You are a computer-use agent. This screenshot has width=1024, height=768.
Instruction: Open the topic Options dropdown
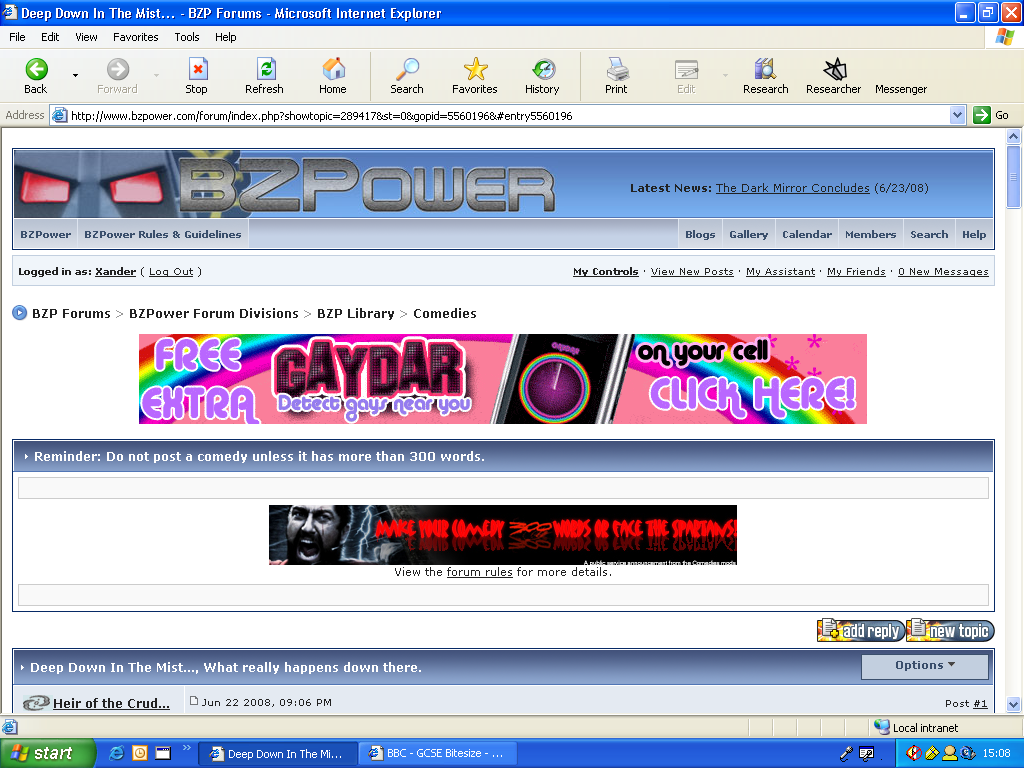click(x=924, y=666)
